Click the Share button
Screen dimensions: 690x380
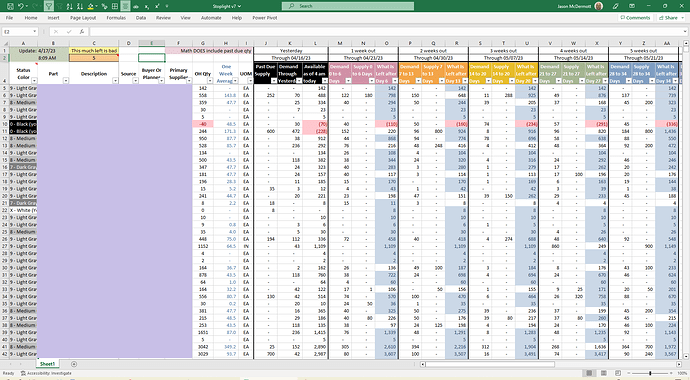[x=668, y=18]
